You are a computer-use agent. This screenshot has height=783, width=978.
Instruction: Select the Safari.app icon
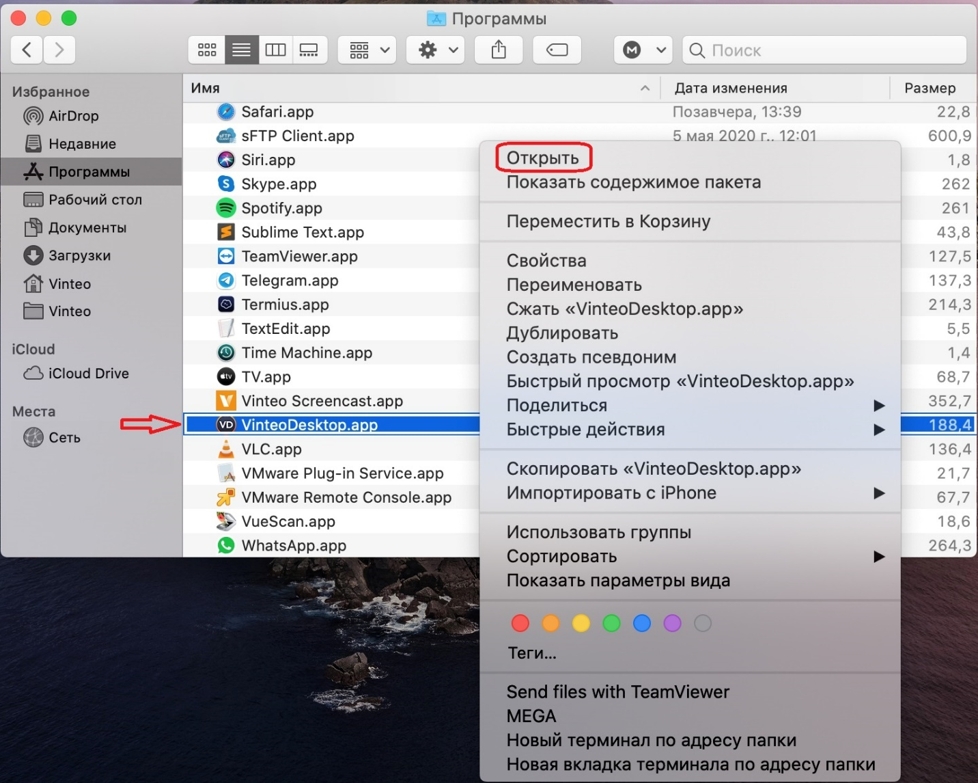pyautogui.click(x=226, y=112)
